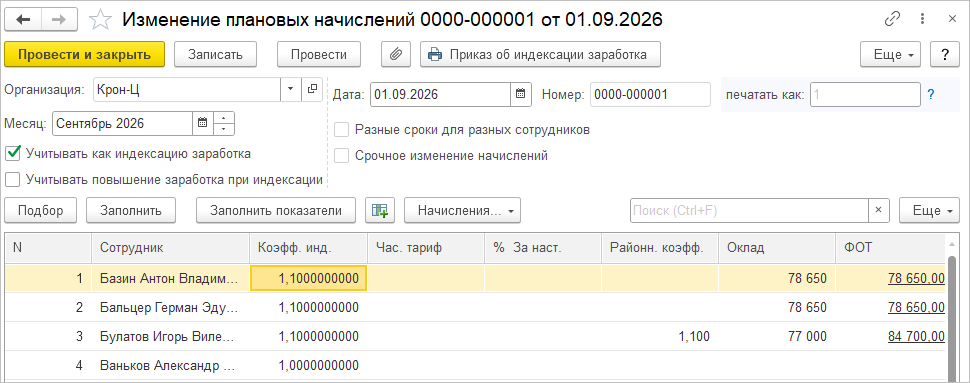970x383 pixels.
Task: Click the Организация input field
Action: tap(187, 89)
